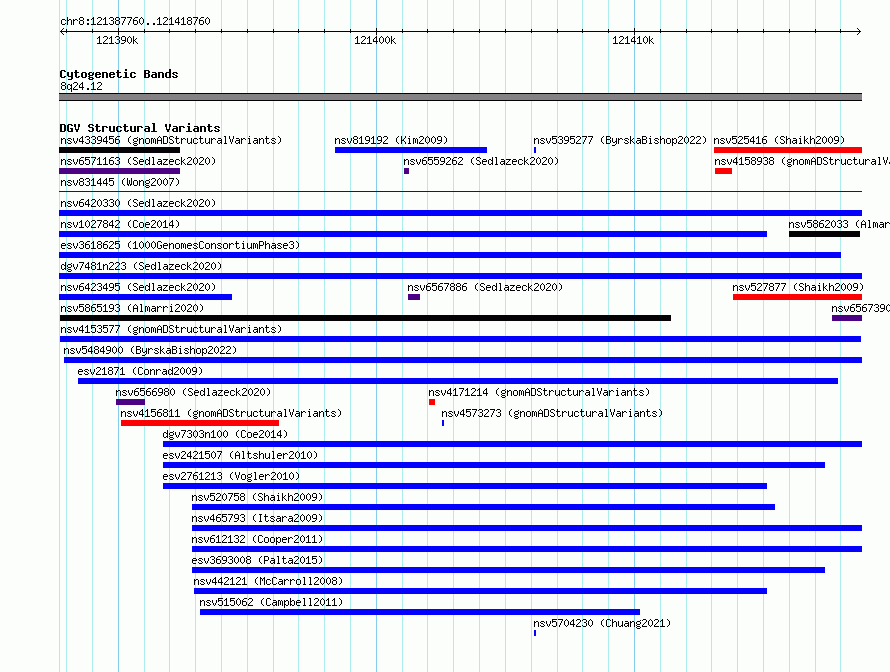Select the purple bar under nsv6567886
Screen dimensions: 890x672
(x=414, y=297)
